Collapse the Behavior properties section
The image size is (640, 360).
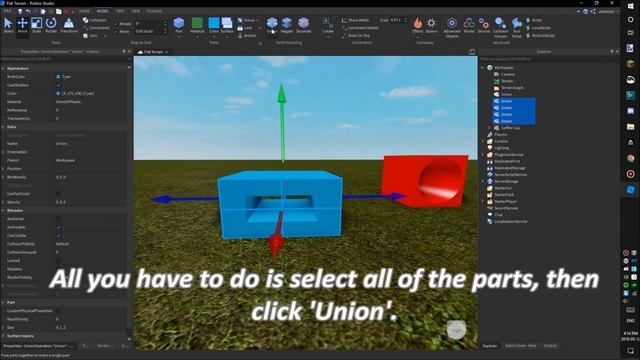(3, 211)
